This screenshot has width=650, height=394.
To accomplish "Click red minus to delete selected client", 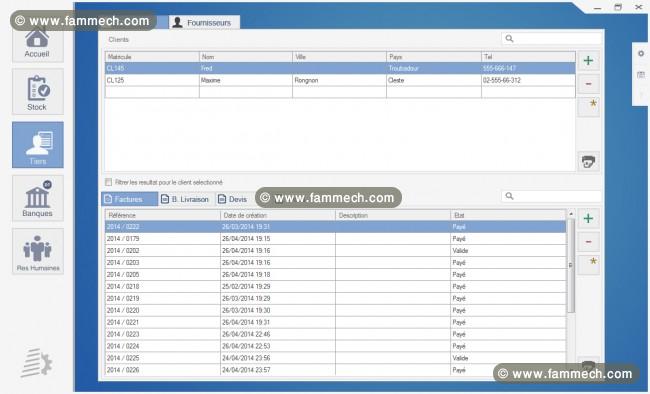I will pos(588,84).
